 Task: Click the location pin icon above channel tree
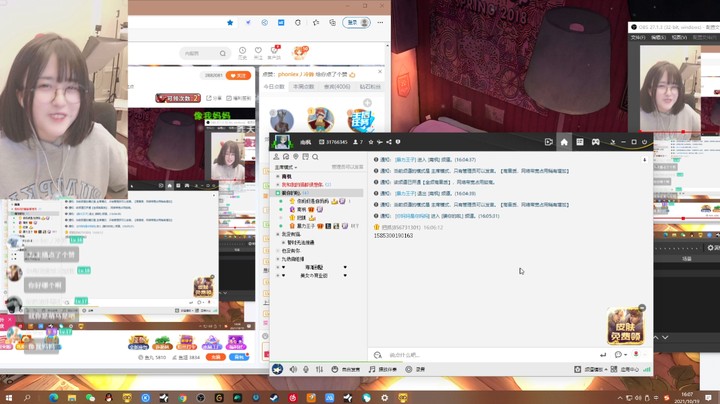[296, 157]
